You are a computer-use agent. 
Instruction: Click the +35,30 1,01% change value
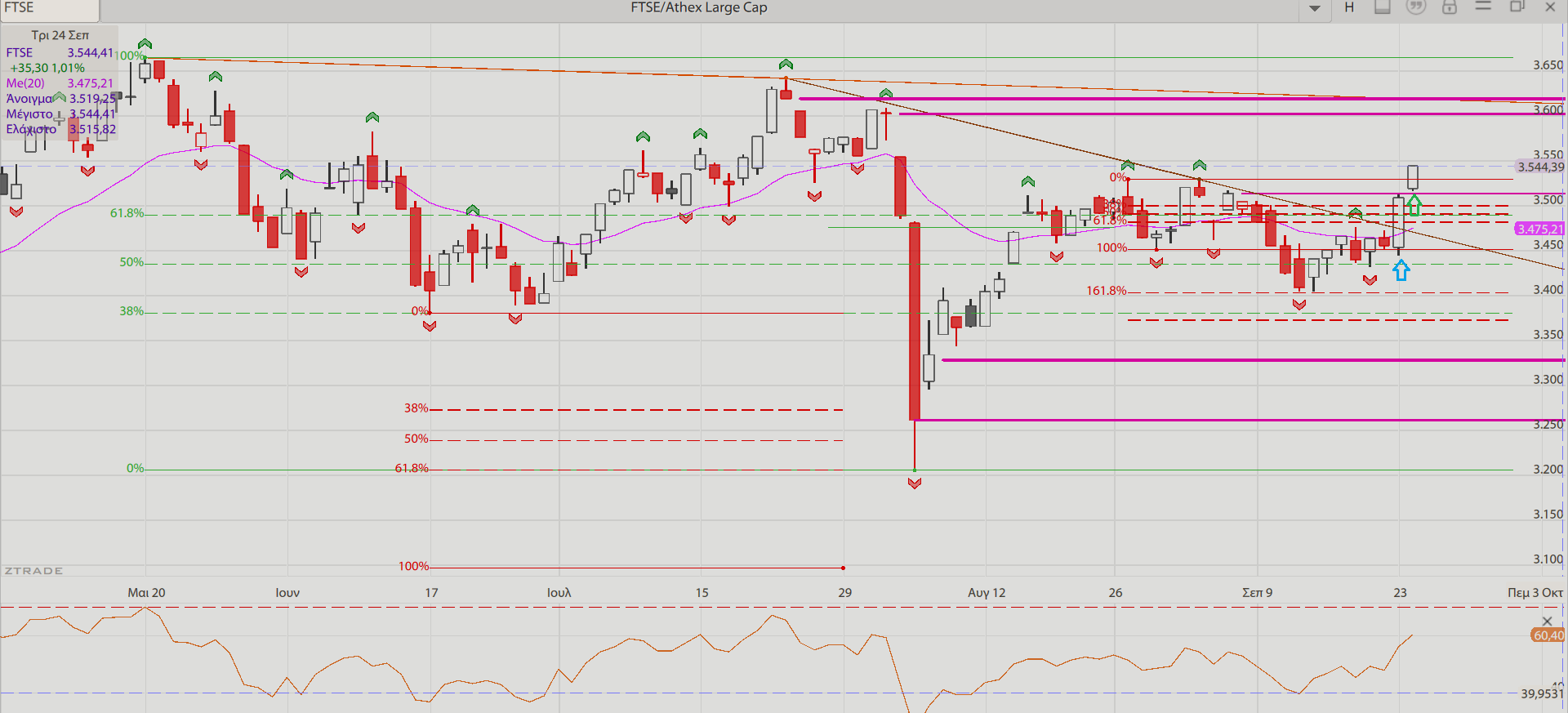click(47, 68)
